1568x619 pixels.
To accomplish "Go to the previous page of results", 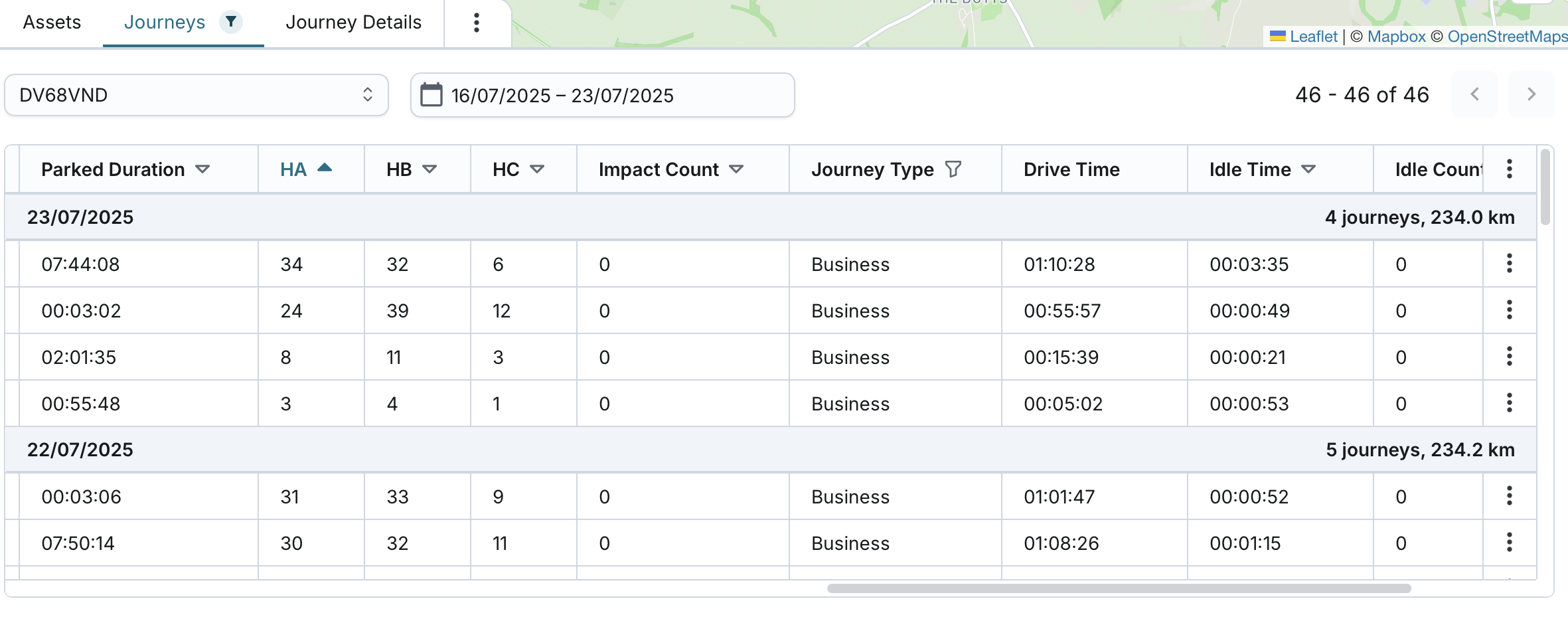I will [1474, 94].
